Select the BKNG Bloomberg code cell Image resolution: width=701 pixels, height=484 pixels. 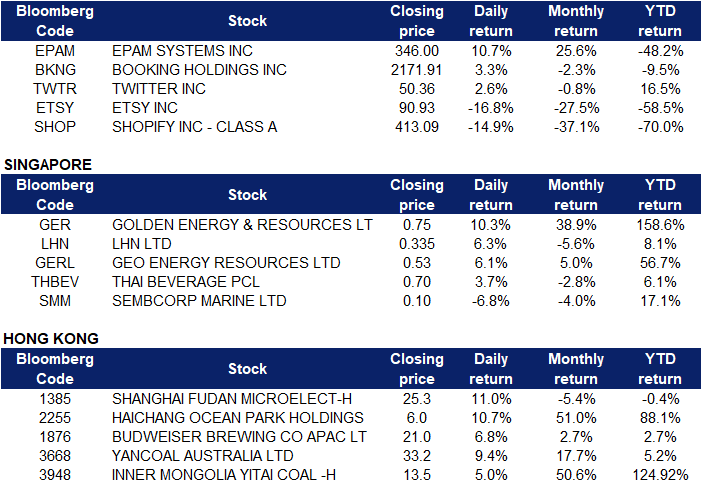(55, 70)
